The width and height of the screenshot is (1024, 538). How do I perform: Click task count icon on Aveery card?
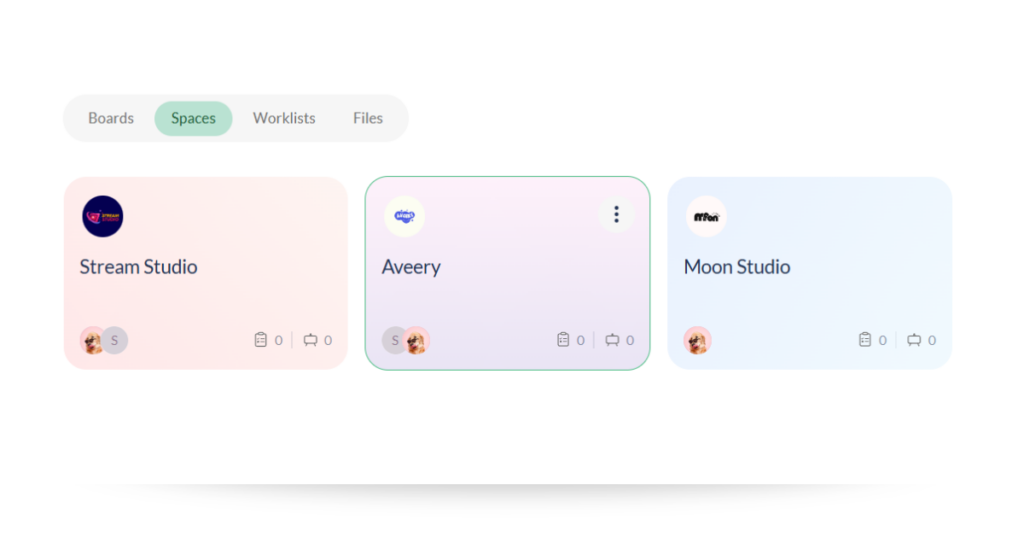563,340
